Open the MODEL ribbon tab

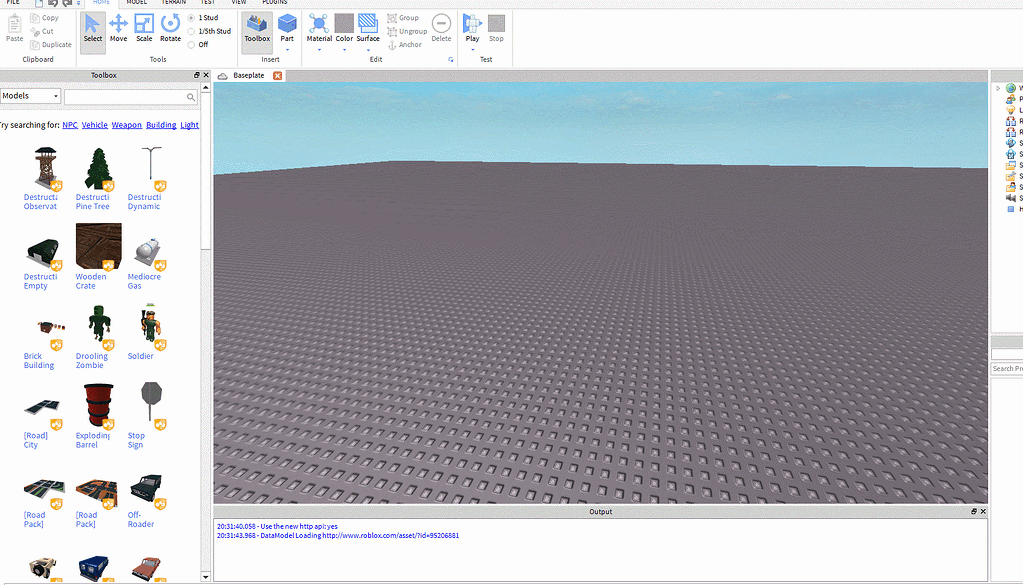point(136,3)
